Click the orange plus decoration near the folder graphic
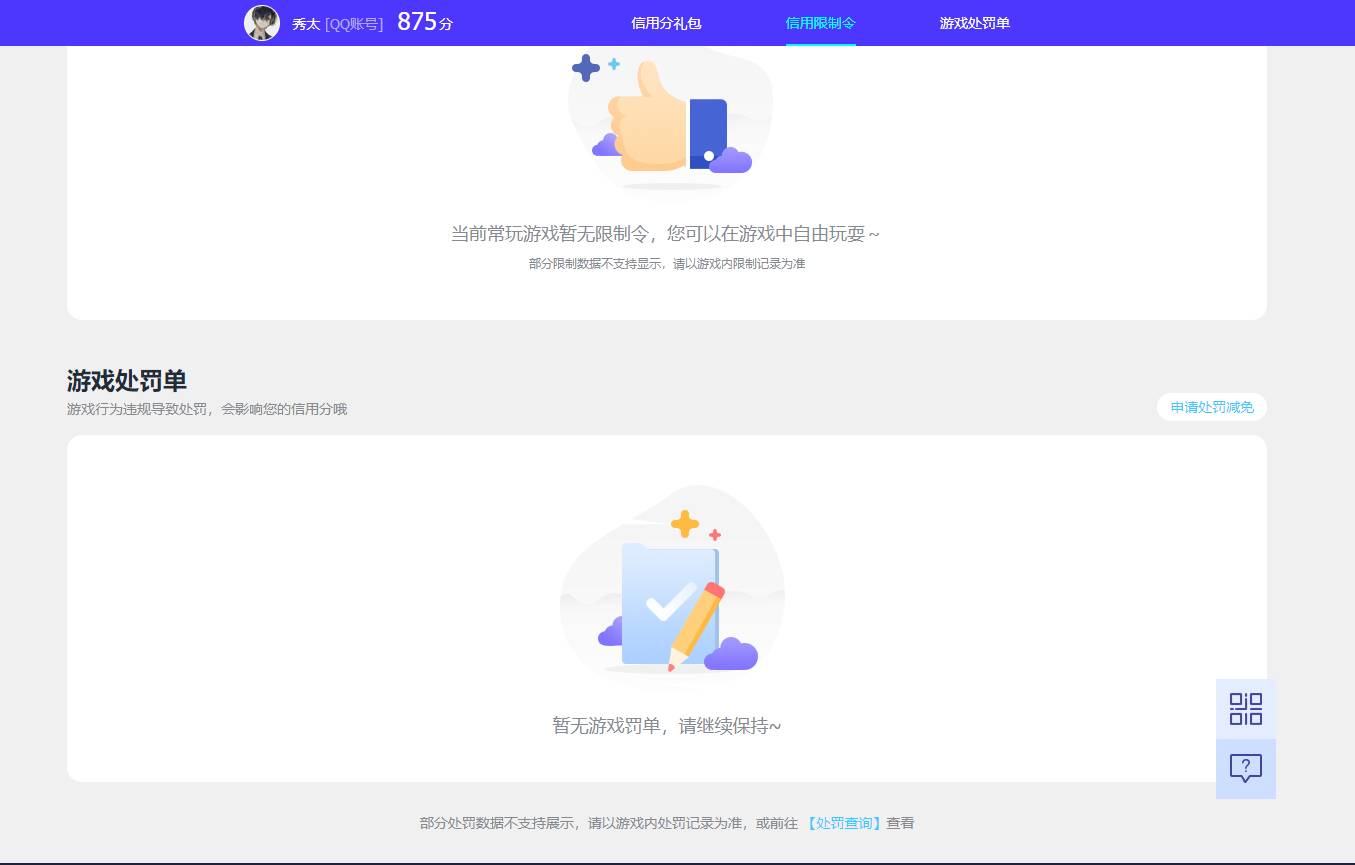The image size is (1355, 865). tap(685, 523)
